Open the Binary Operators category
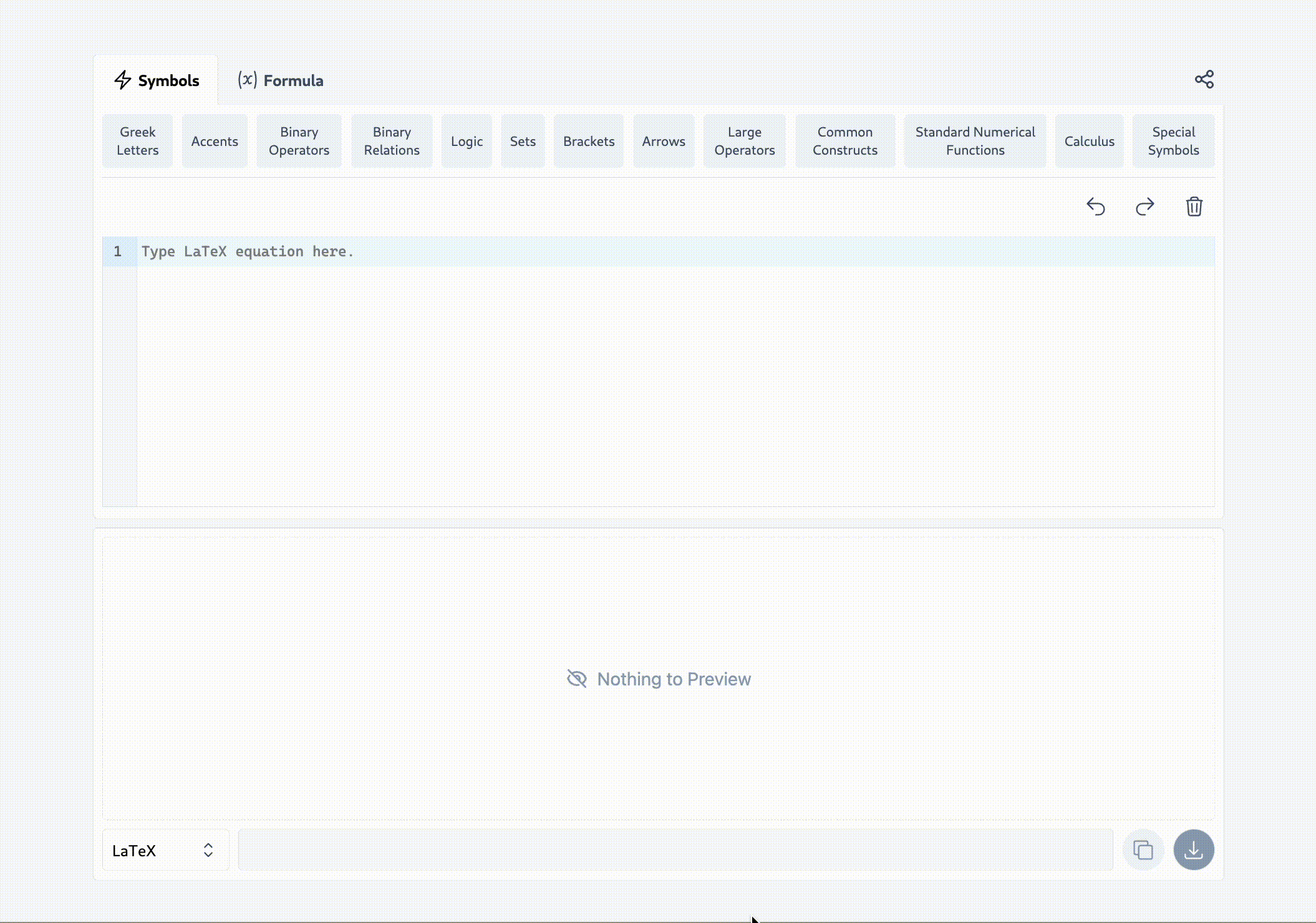This screenshot has width=1316, height=923. coord(299,141)
